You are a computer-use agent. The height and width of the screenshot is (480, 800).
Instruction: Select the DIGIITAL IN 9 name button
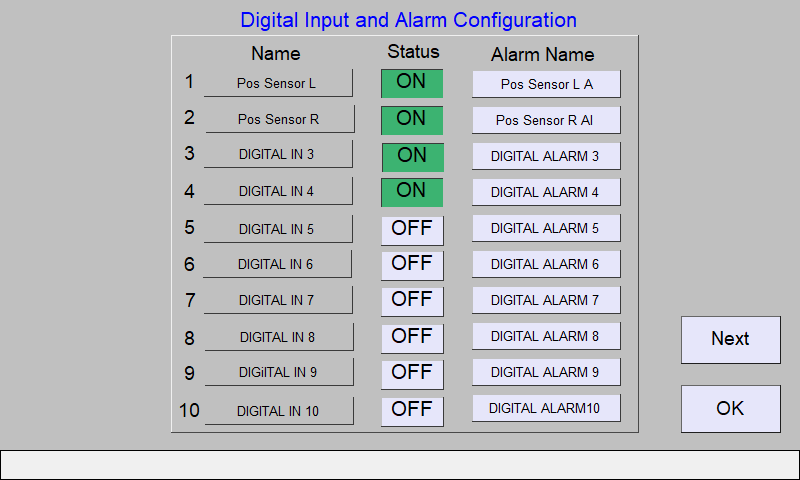coord(279,372)
